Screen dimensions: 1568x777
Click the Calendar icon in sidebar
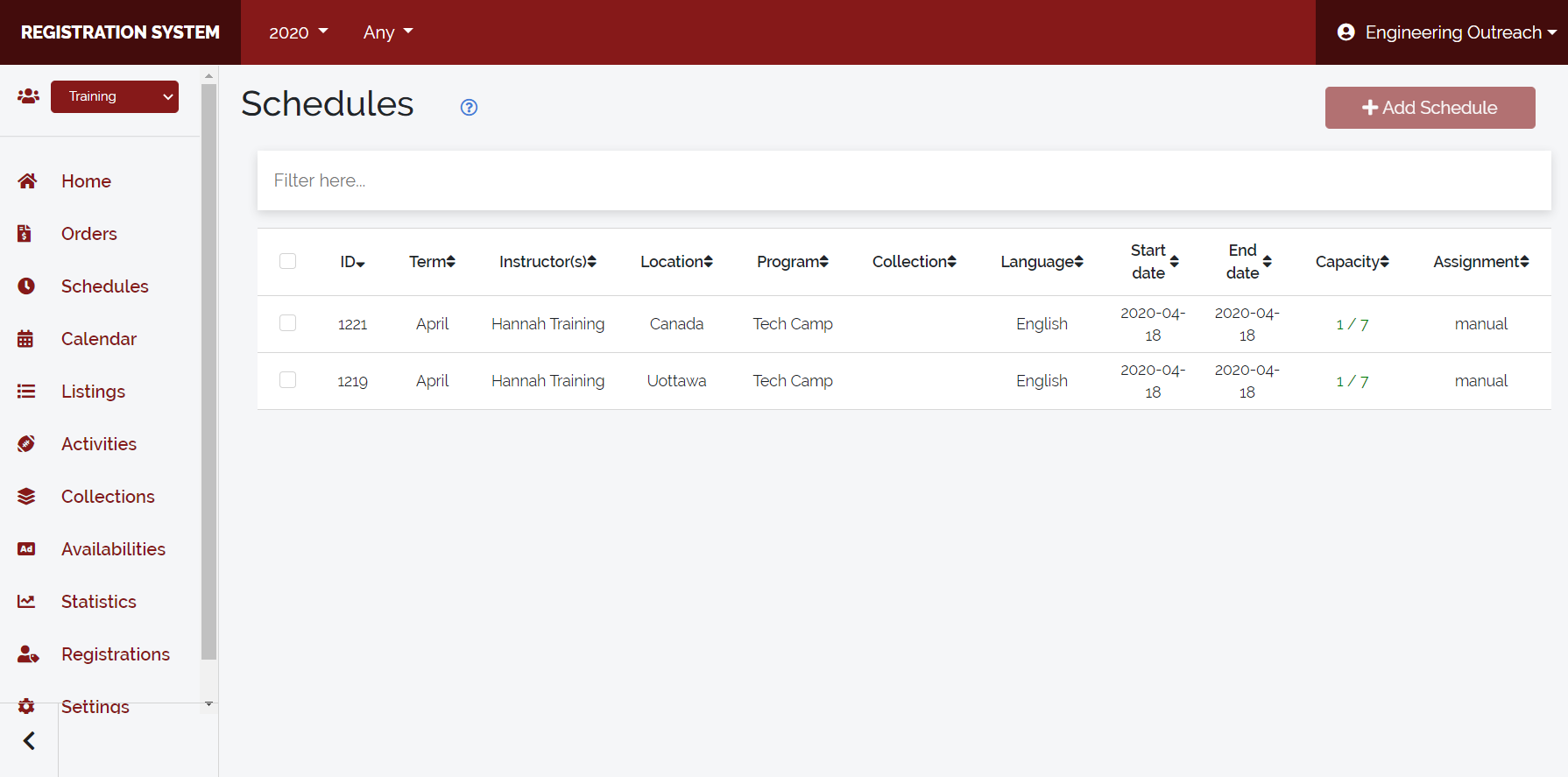click(26, 339)
